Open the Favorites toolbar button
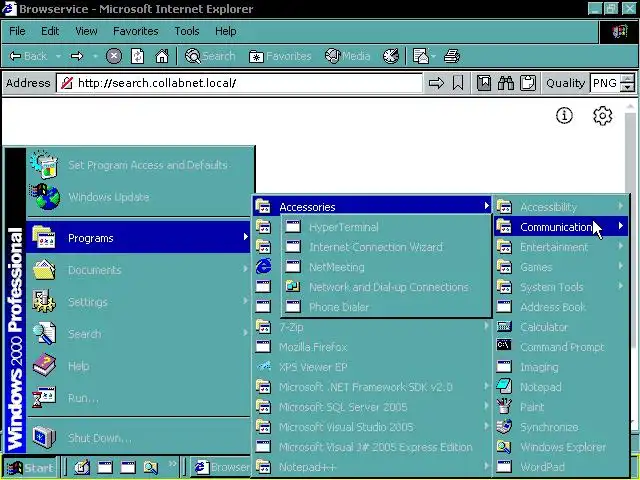 tap(280, 56)
